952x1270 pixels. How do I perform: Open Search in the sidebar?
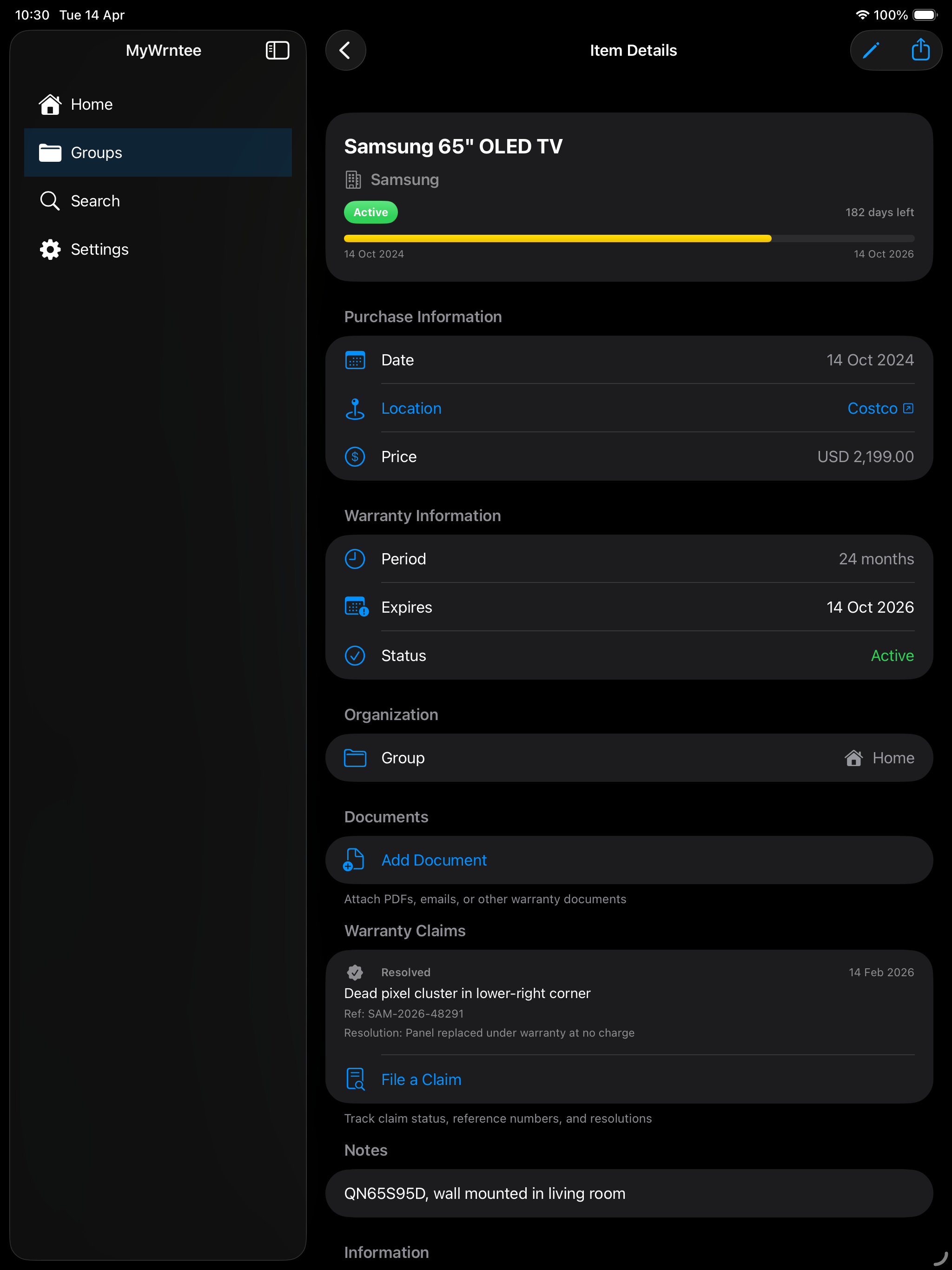click(158, 201)
